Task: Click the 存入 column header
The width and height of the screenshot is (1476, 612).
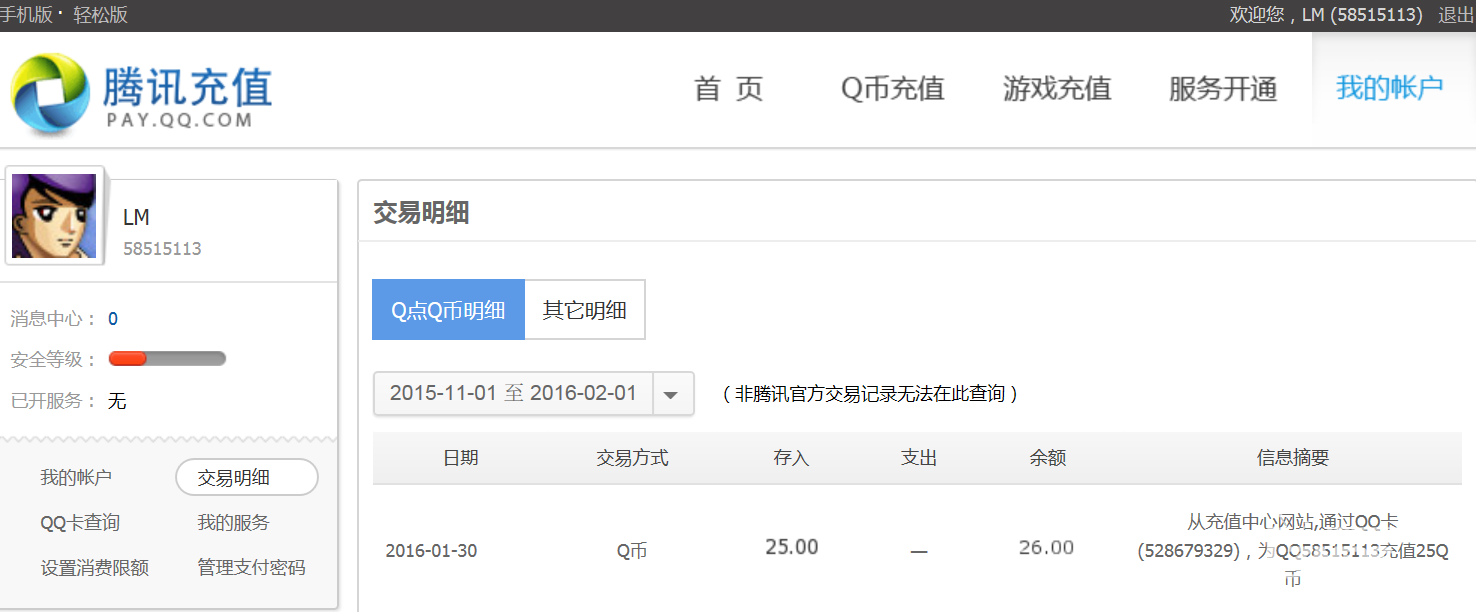Action: pos(791,458)
